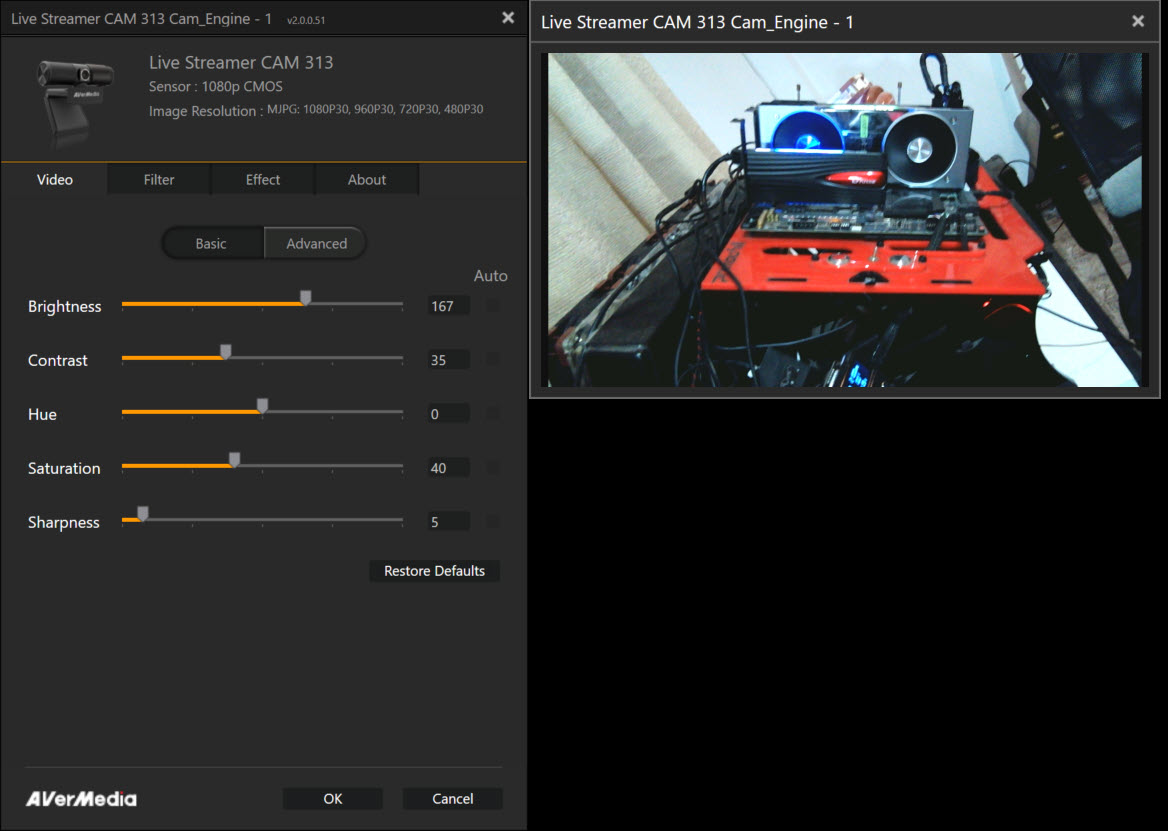Screen dimensions: 1168x831
Task: Click the Hue value field 0
Action: [x=448, y=414]
